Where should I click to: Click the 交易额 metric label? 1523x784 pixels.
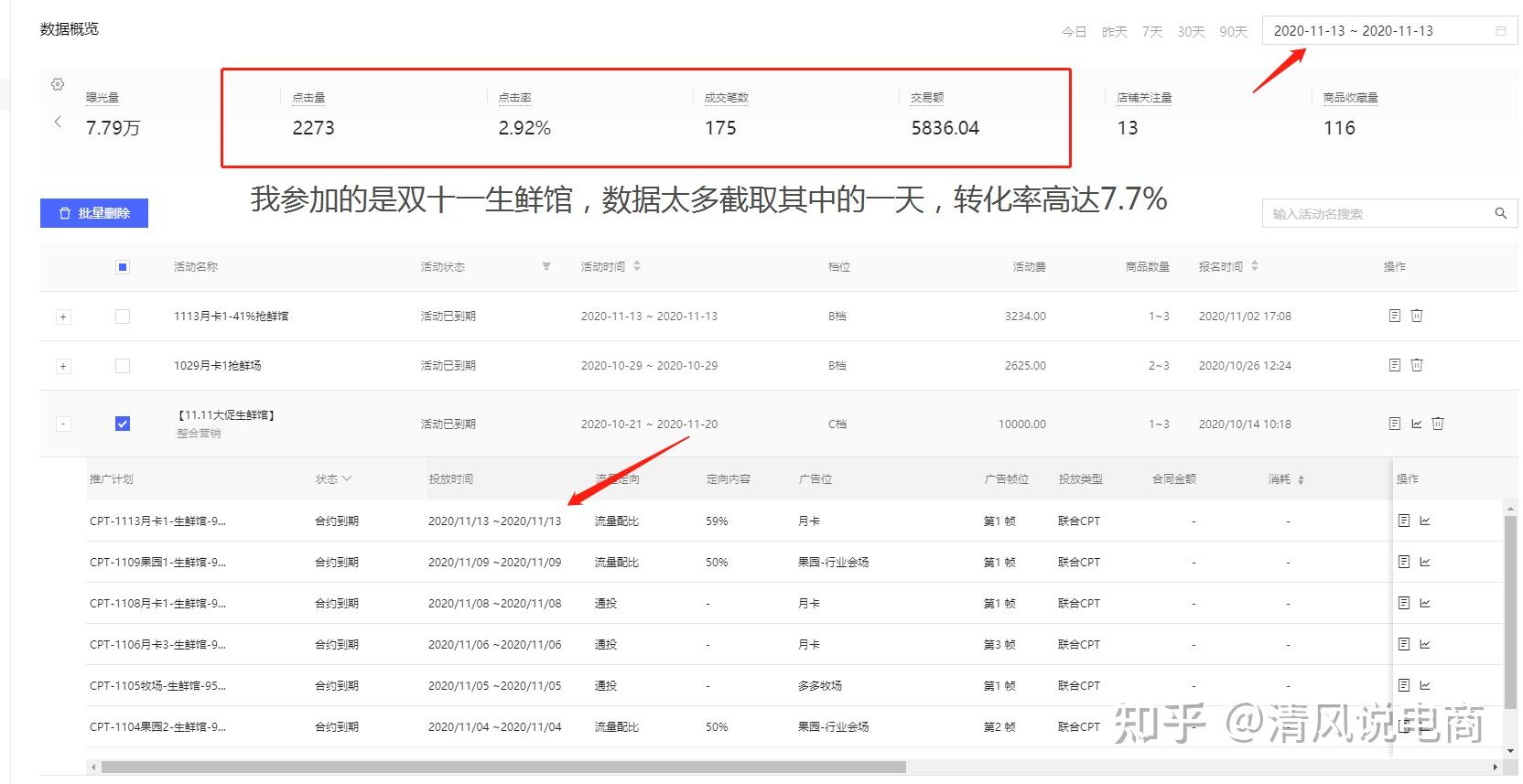pos(927,97)
